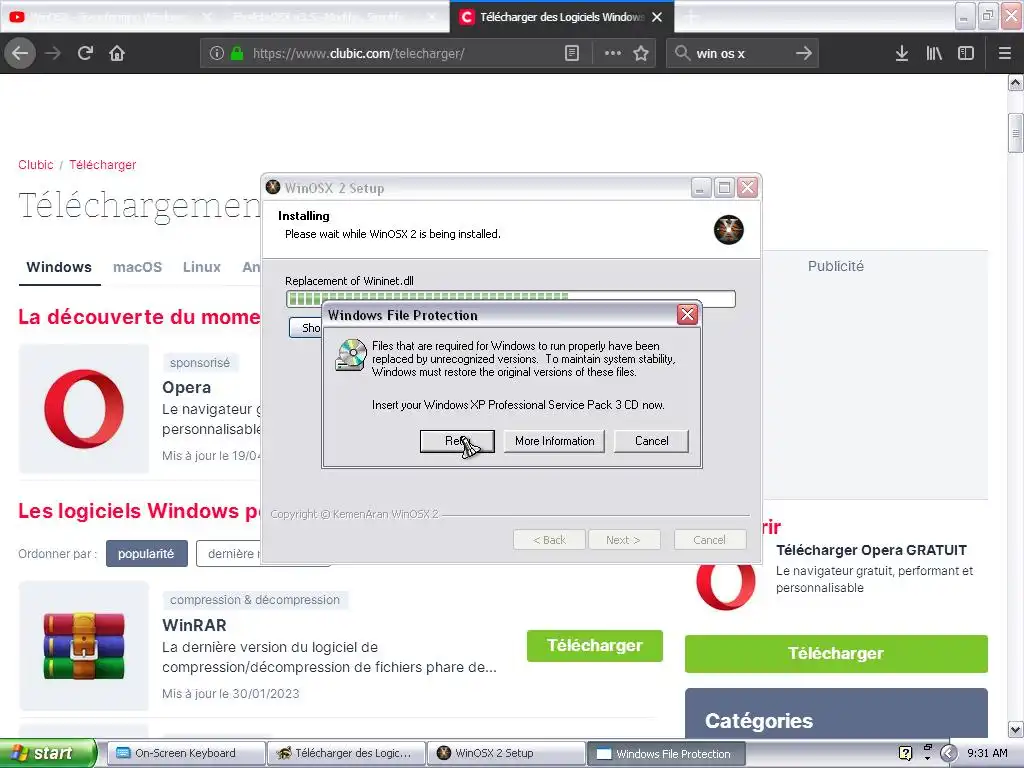Cancel the Windows File Protection dialog

[x=651, y=441]
